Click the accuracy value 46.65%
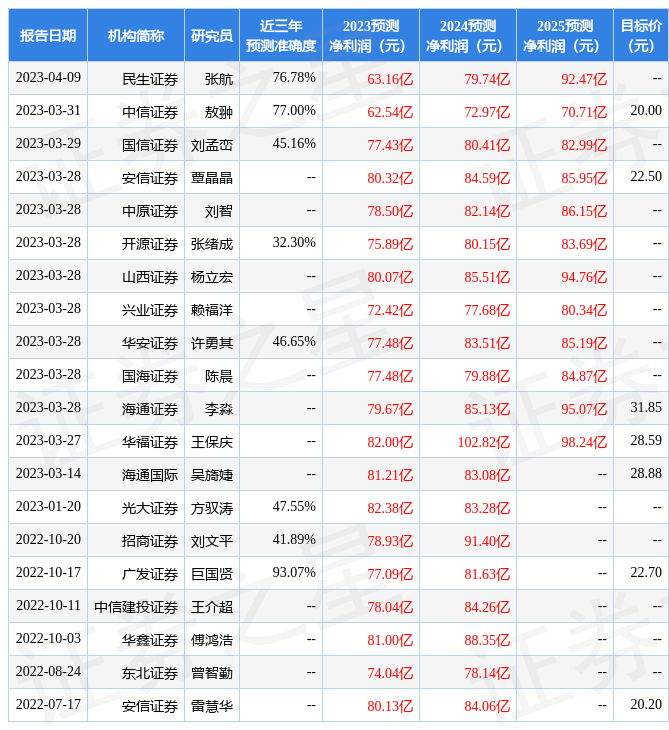 click(294, 342)
